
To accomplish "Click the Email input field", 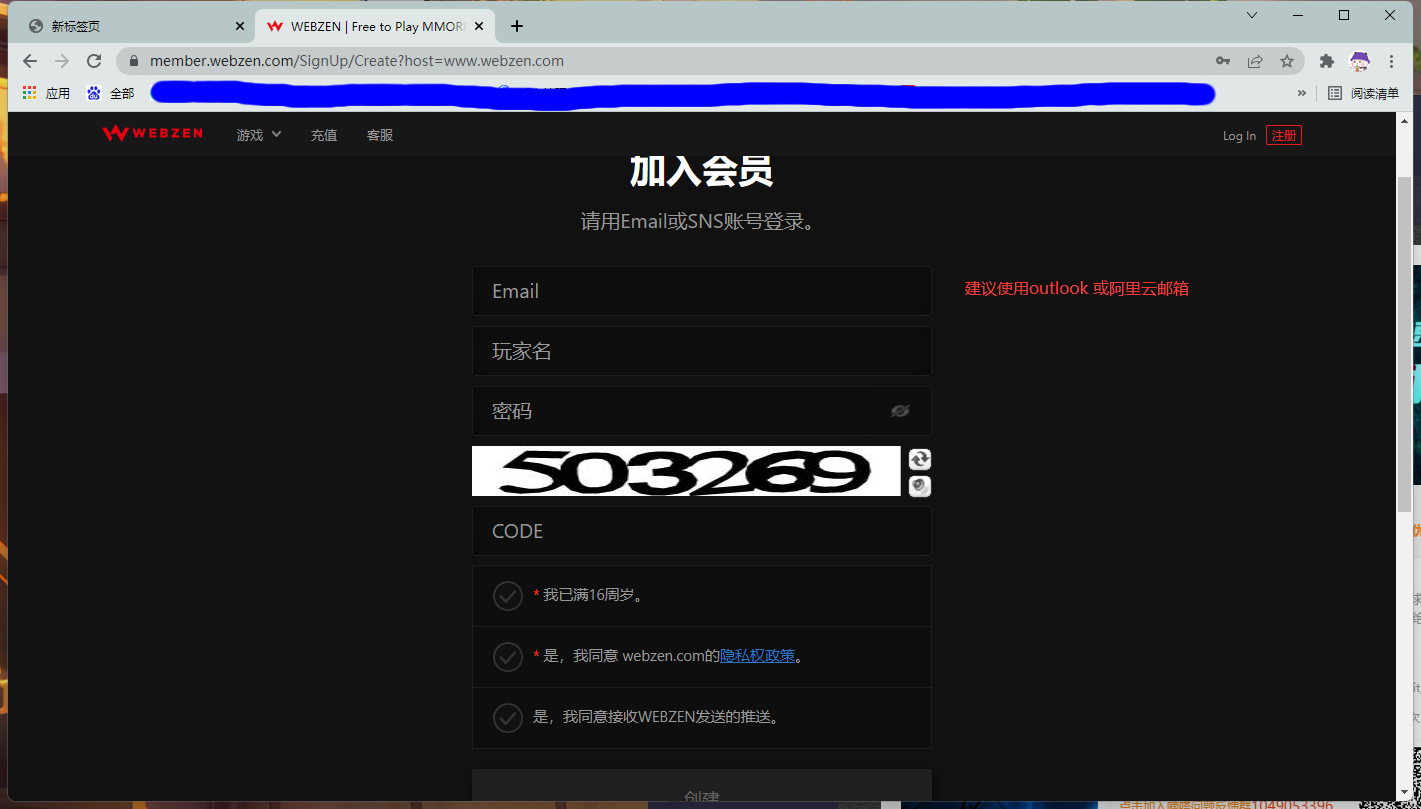I will (701, 291).
